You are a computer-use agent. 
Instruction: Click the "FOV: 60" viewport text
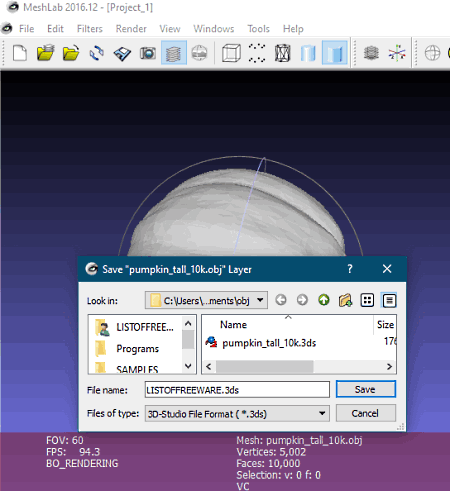(65, 440)
